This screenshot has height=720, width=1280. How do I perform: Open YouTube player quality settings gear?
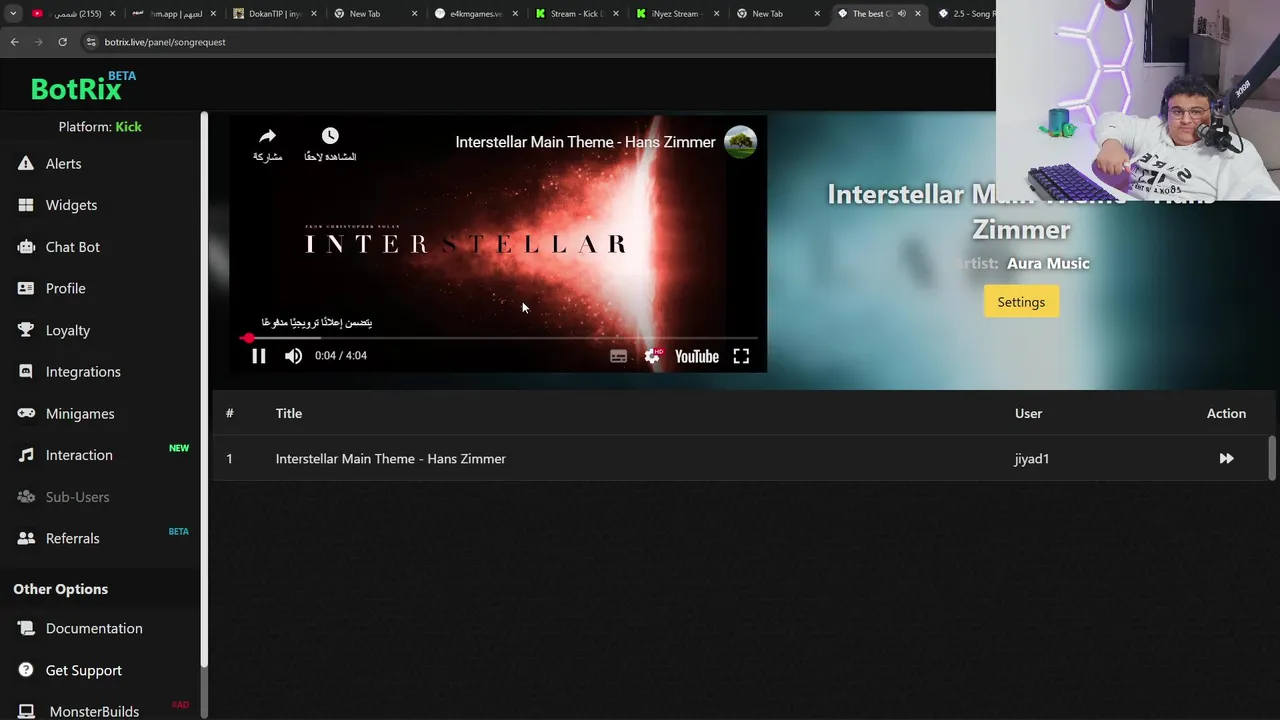pos(653,356)
